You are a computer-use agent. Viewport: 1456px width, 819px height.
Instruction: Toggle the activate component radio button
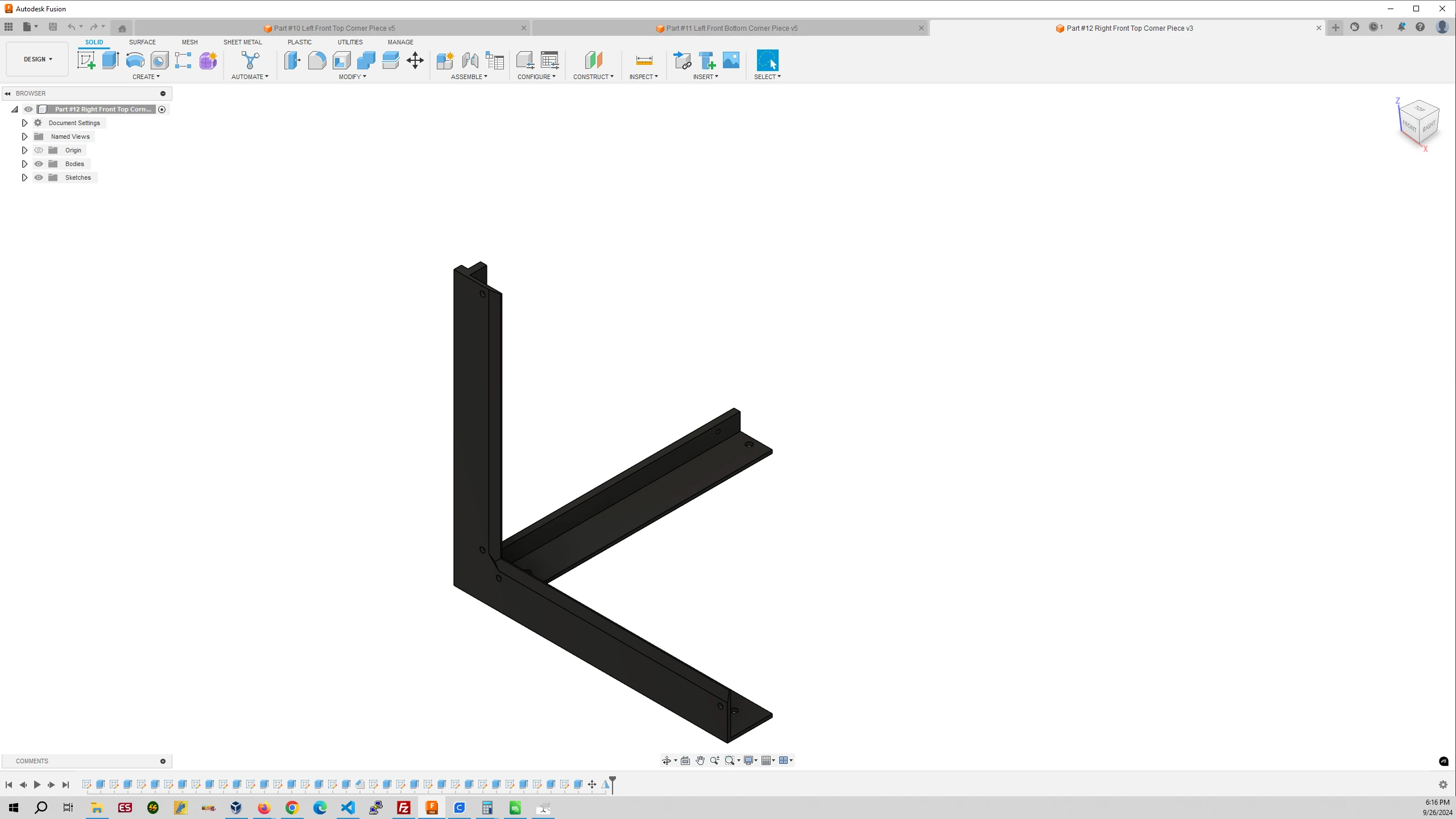(x=162, y=109)
